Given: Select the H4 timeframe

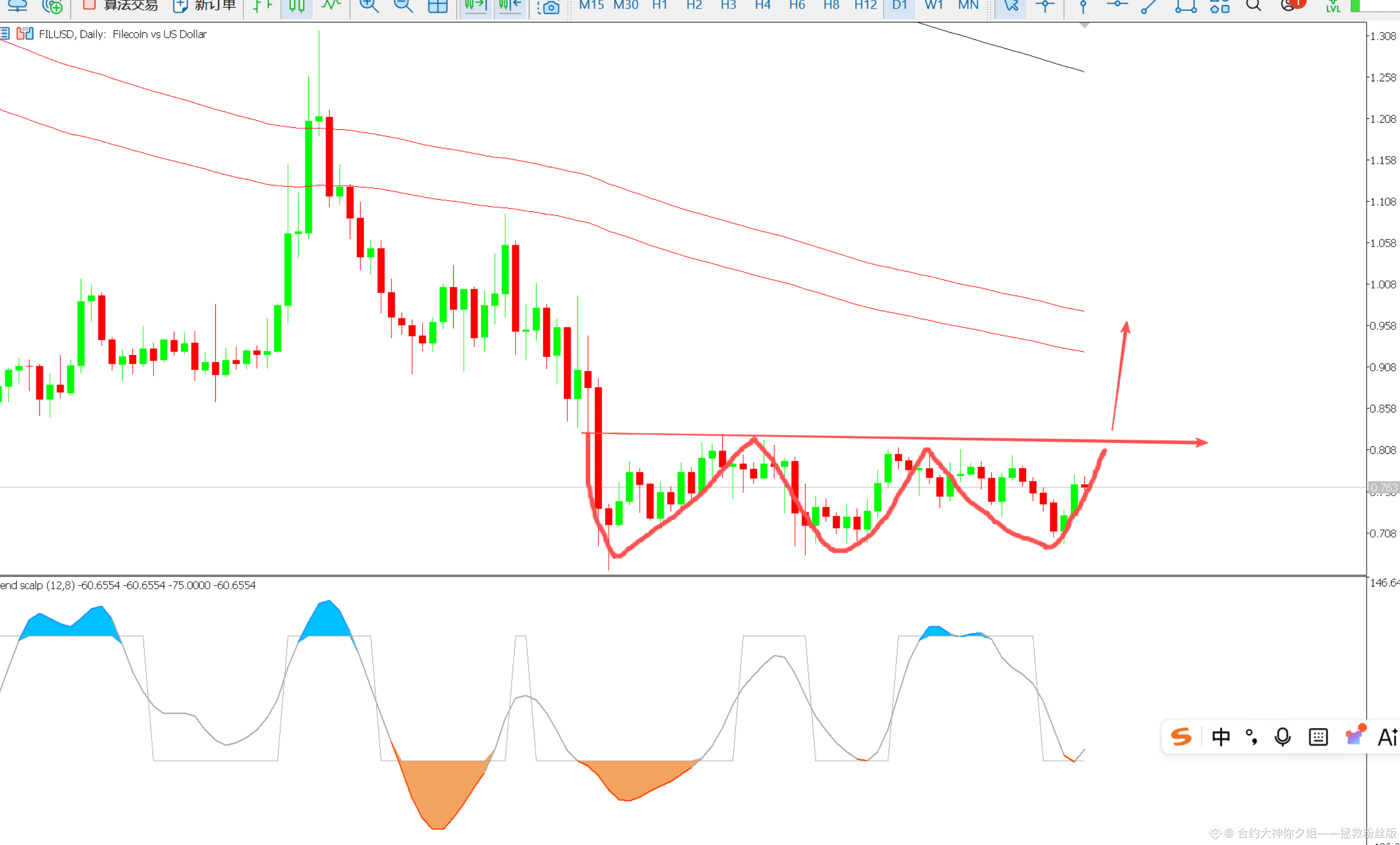Looking at the screenshot, I should (763, 5).
